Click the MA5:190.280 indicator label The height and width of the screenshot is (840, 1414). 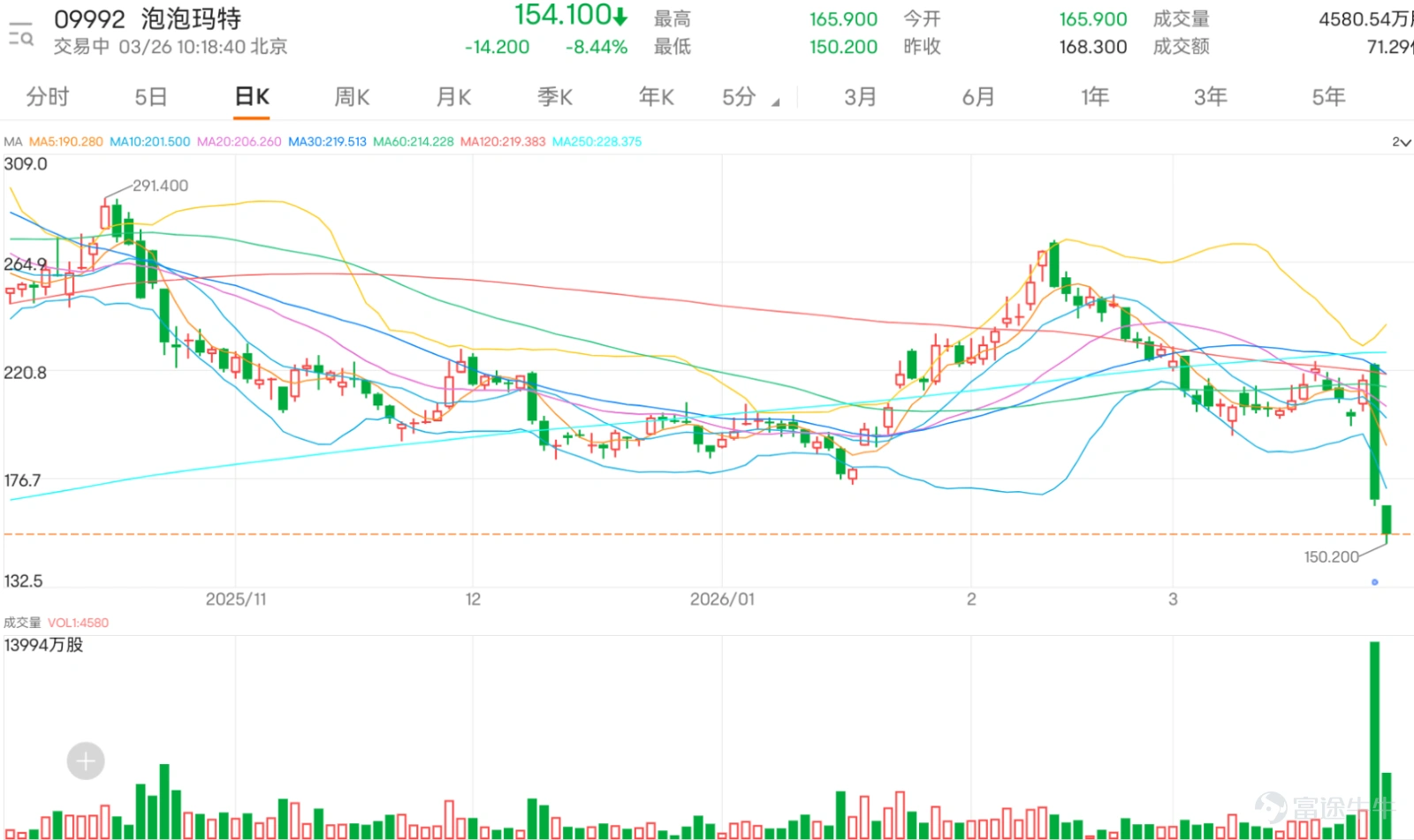click(66, 141)
